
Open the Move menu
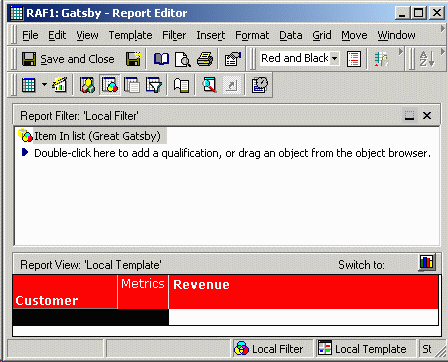(354, 35)
